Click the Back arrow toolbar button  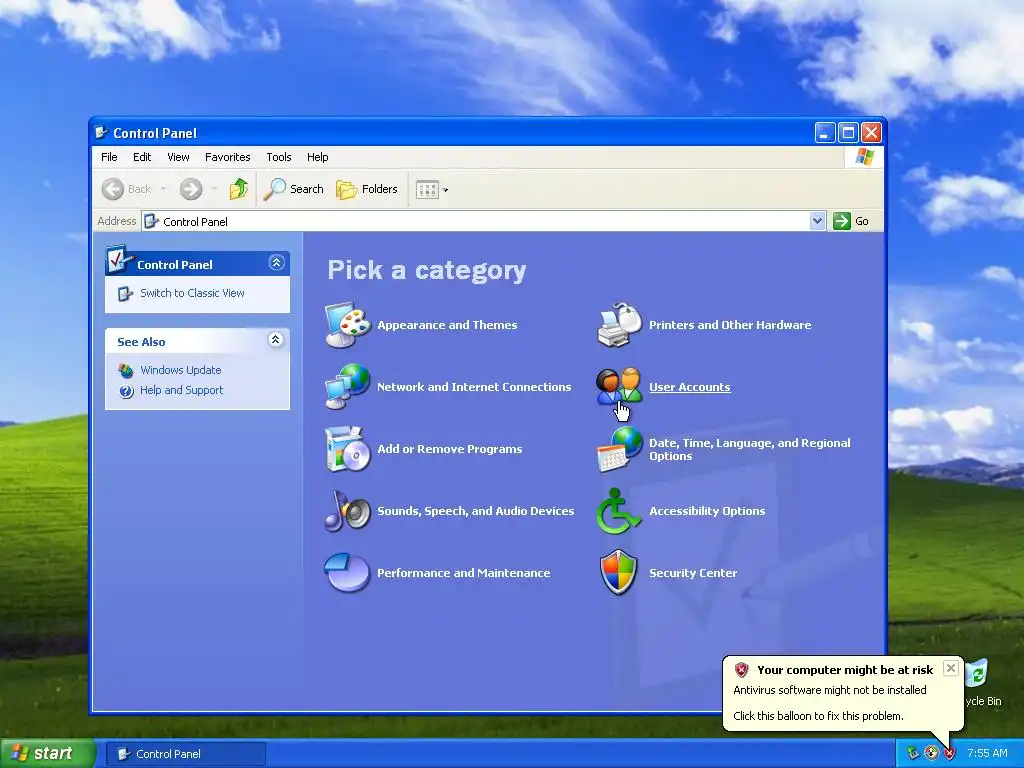(x=127, y=189)
